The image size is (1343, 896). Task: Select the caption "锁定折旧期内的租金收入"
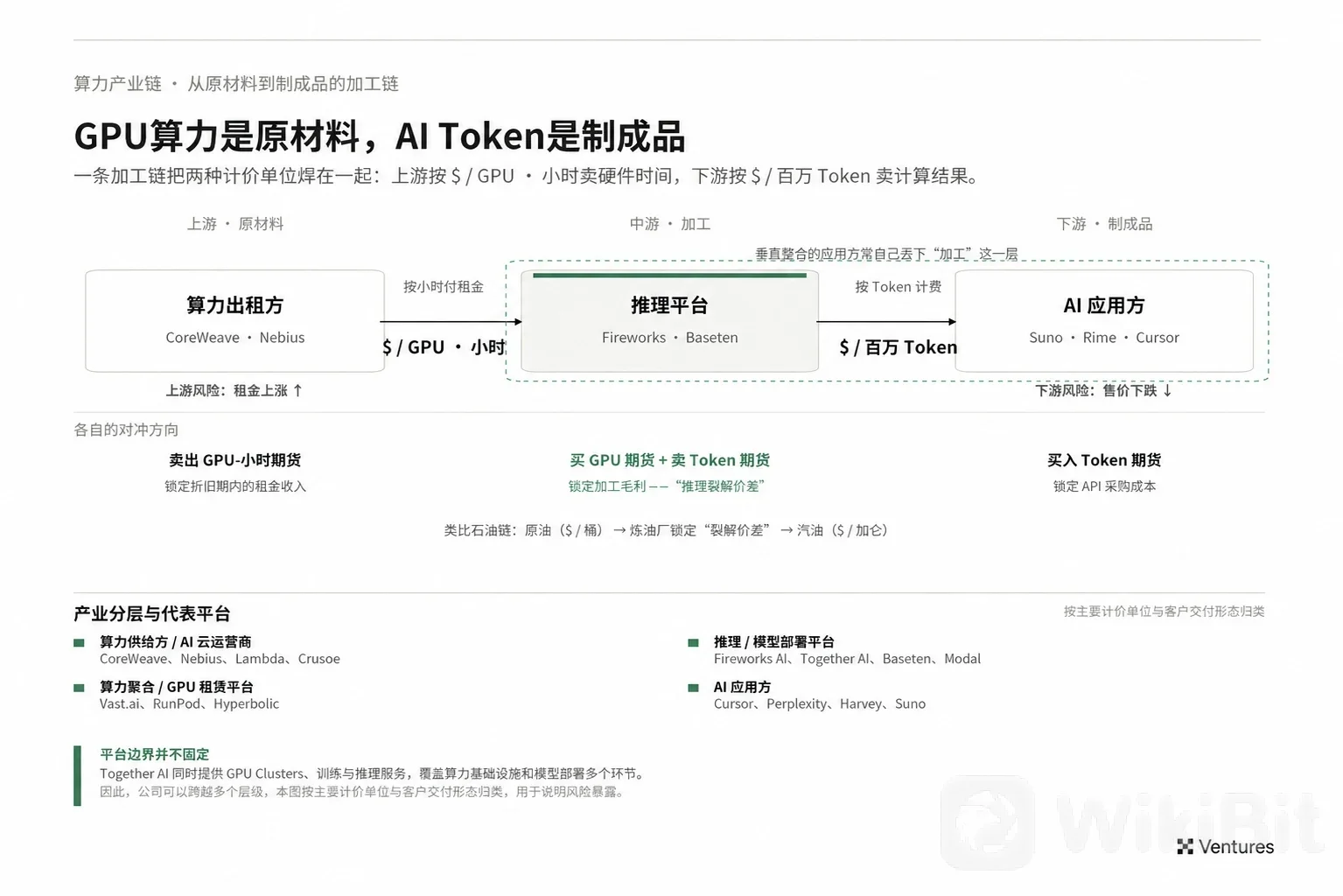click(x=235, y=486)
